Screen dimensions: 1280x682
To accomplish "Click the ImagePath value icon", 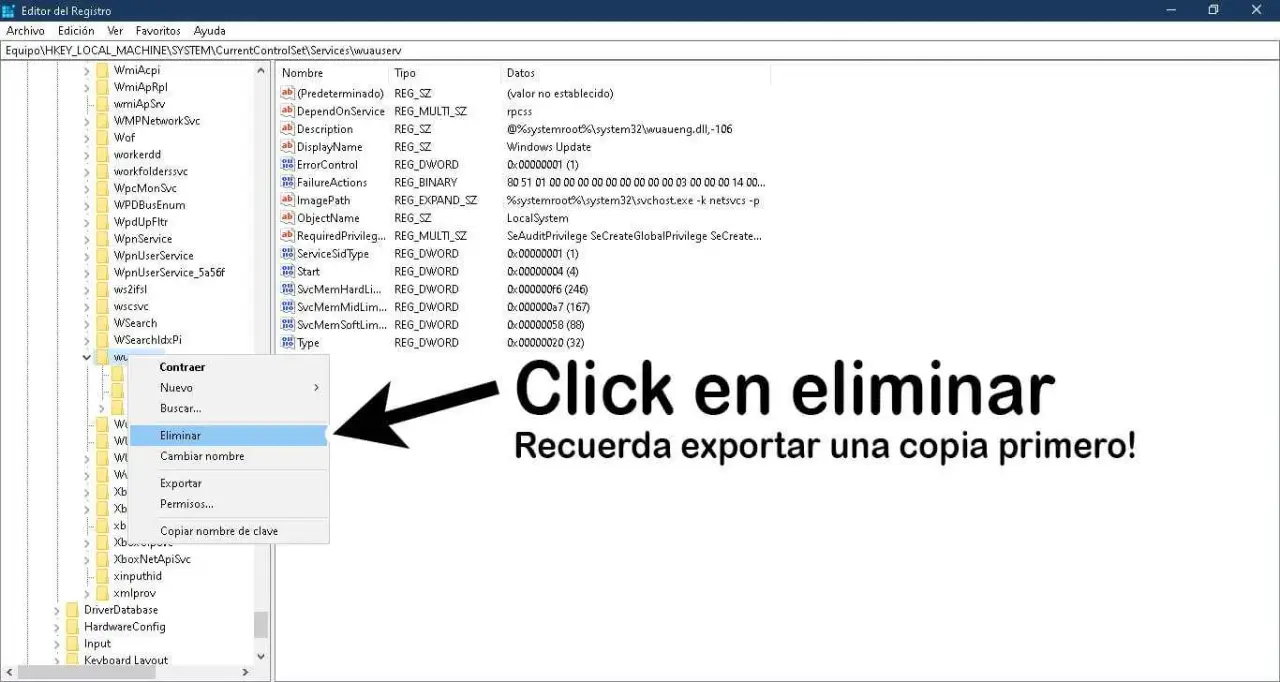I will 288,200.
